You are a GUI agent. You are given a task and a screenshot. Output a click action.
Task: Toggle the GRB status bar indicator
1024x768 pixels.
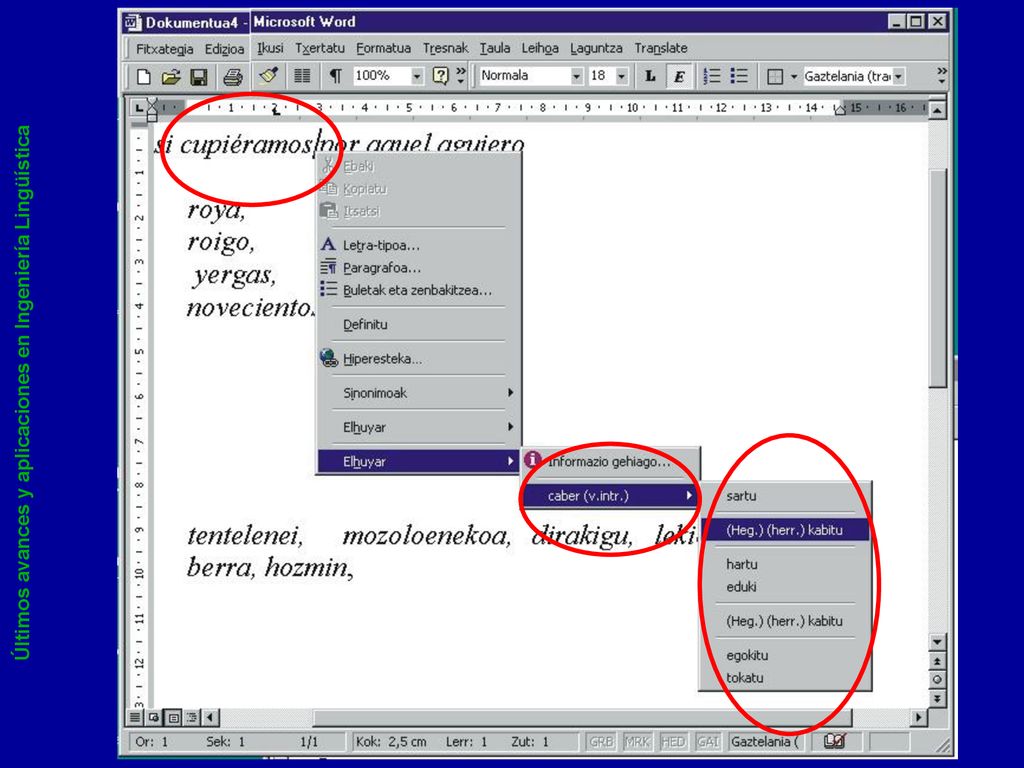tap(601, 742)
